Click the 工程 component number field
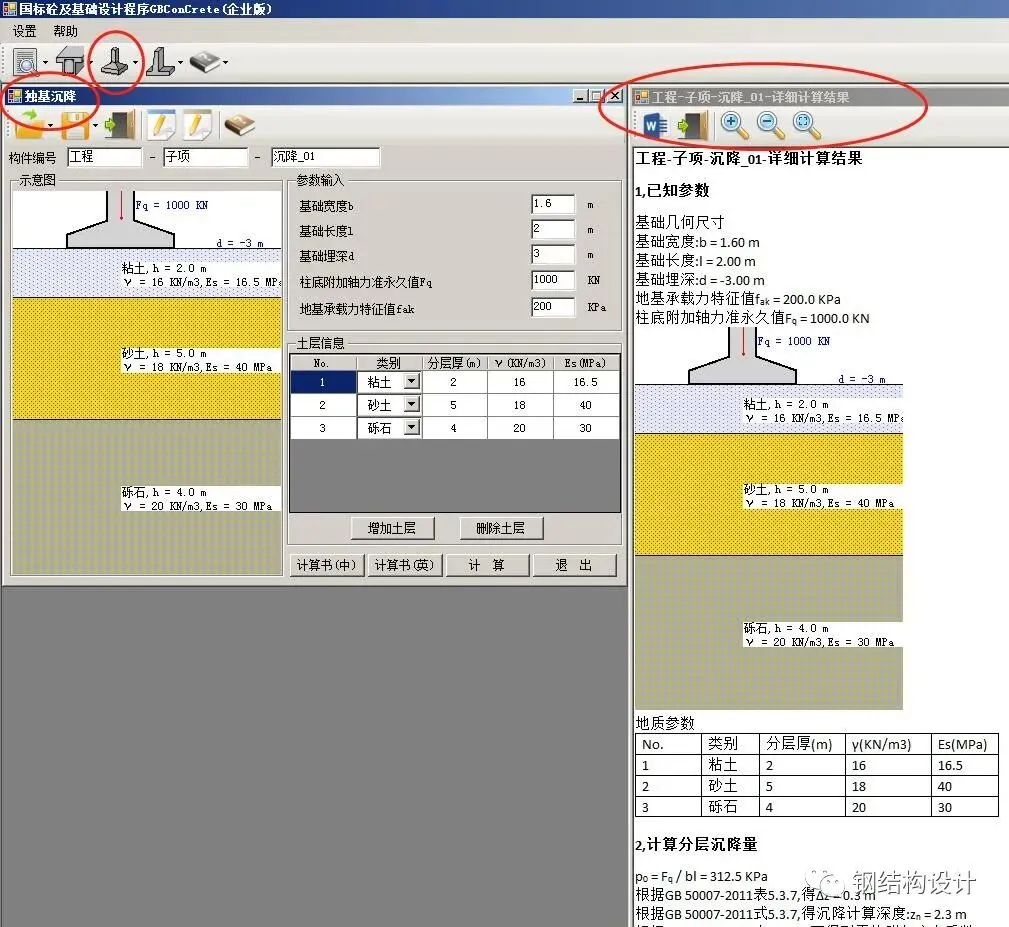Screen dimensions: 1009x927 (x=104, y=157)
